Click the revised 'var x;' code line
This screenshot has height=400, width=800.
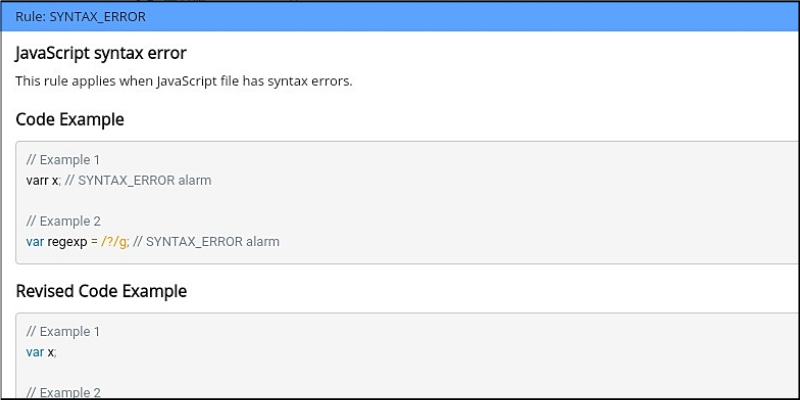42,352
